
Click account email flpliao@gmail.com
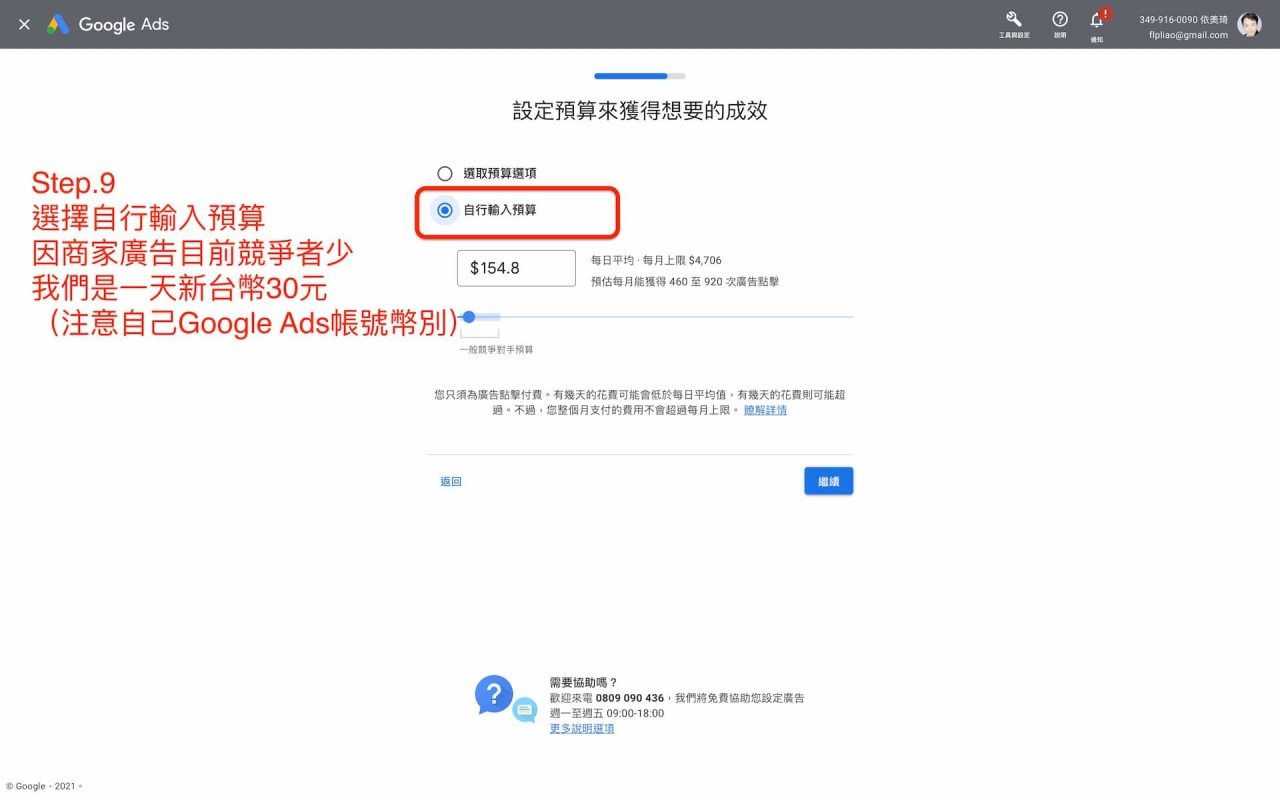click(x=1189, y=35)
